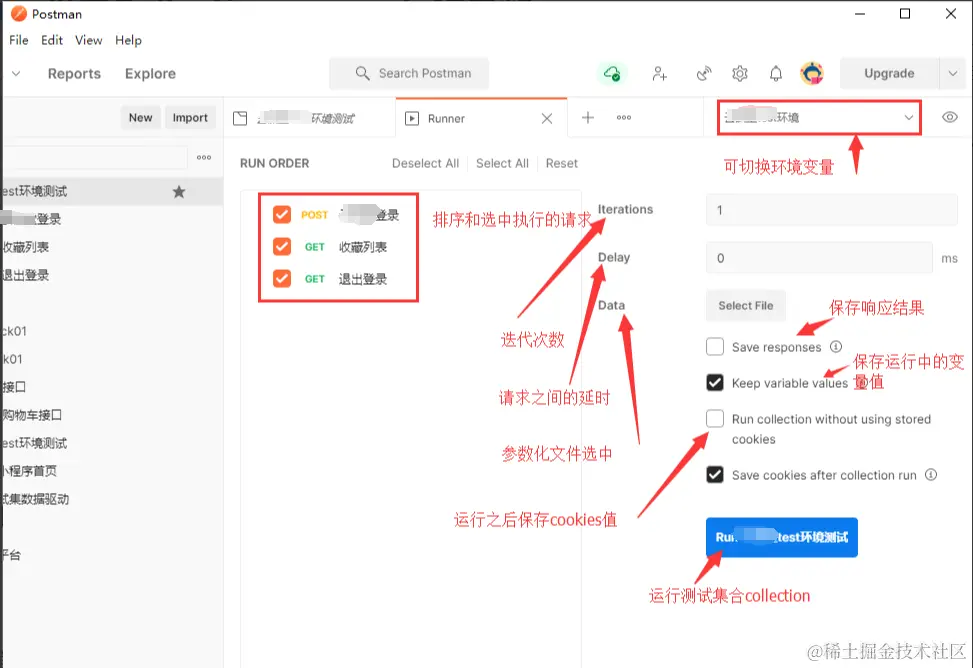Uncheck the GET 退出登录 request checkbox
The height and width of the screenshot is (668, 973).
282,278
